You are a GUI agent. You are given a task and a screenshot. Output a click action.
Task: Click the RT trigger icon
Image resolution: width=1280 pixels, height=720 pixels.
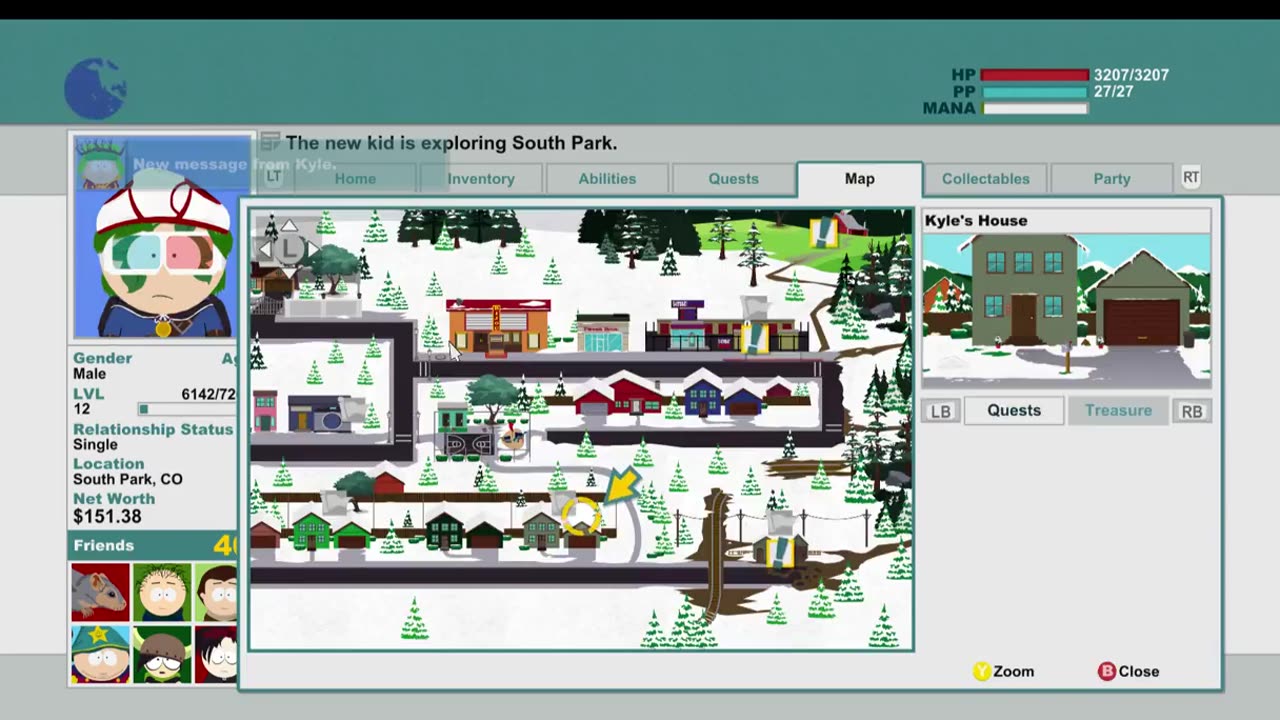[1190, 177]
